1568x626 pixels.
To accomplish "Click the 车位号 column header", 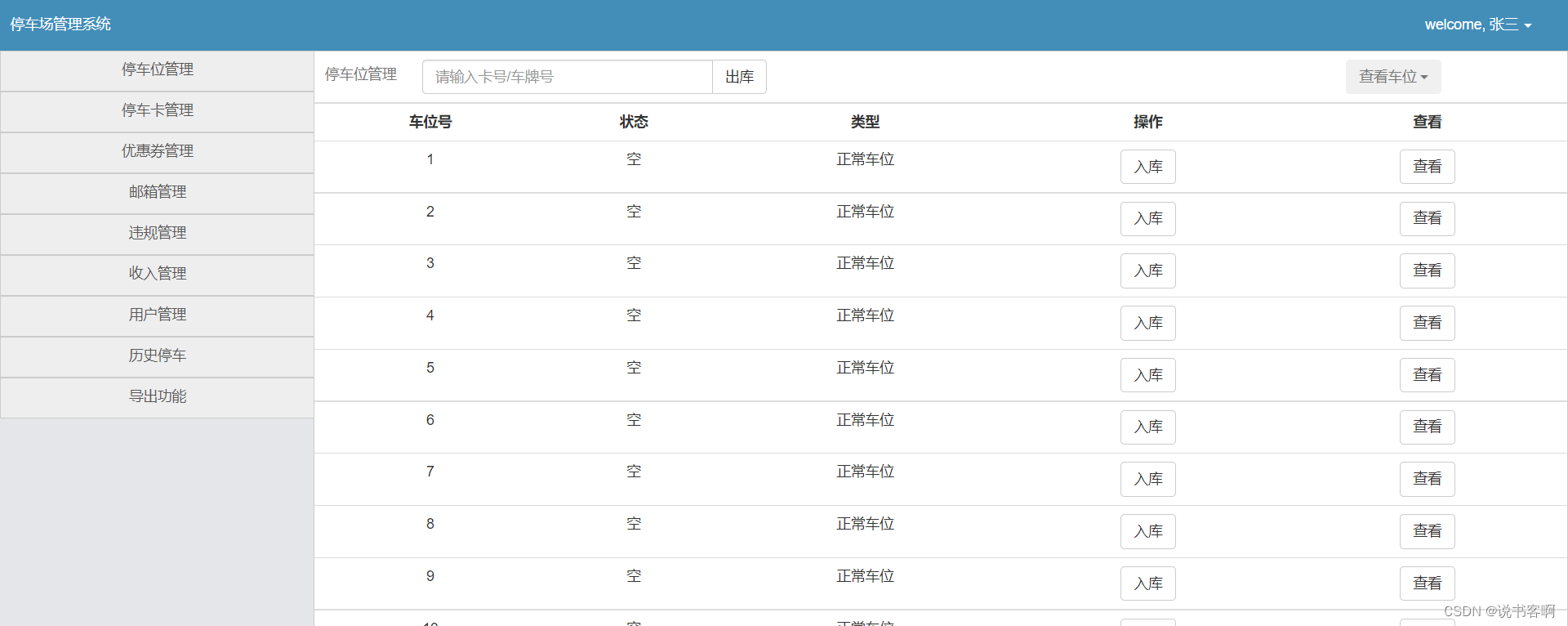I will pos(430,122).
